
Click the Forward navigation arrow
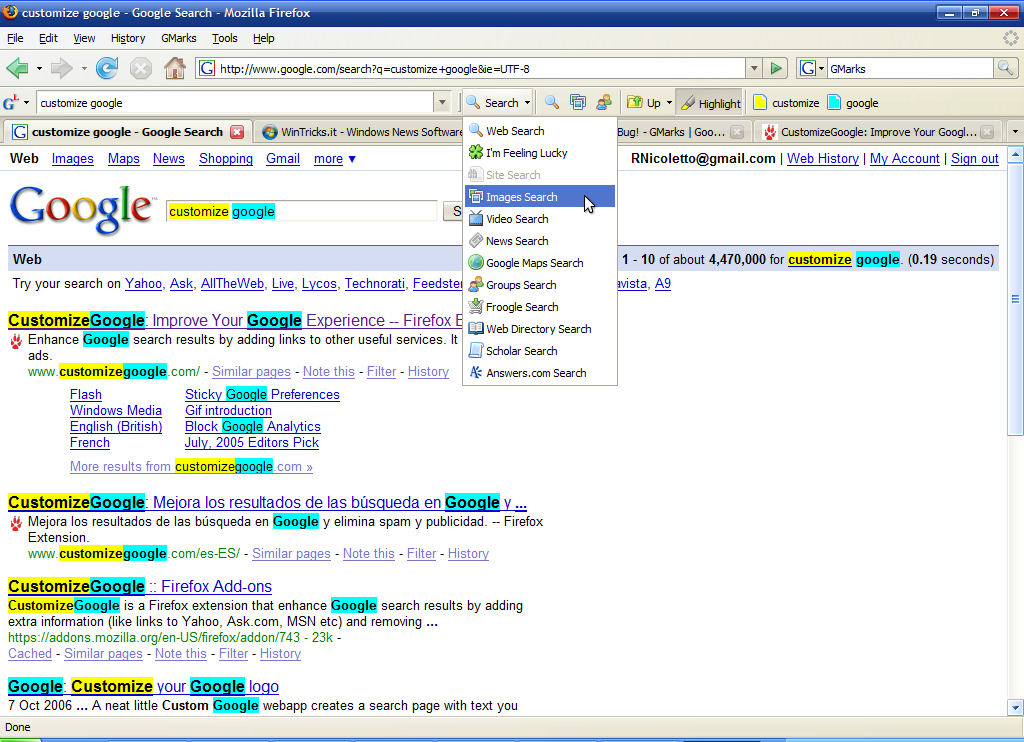click(61, 68)
